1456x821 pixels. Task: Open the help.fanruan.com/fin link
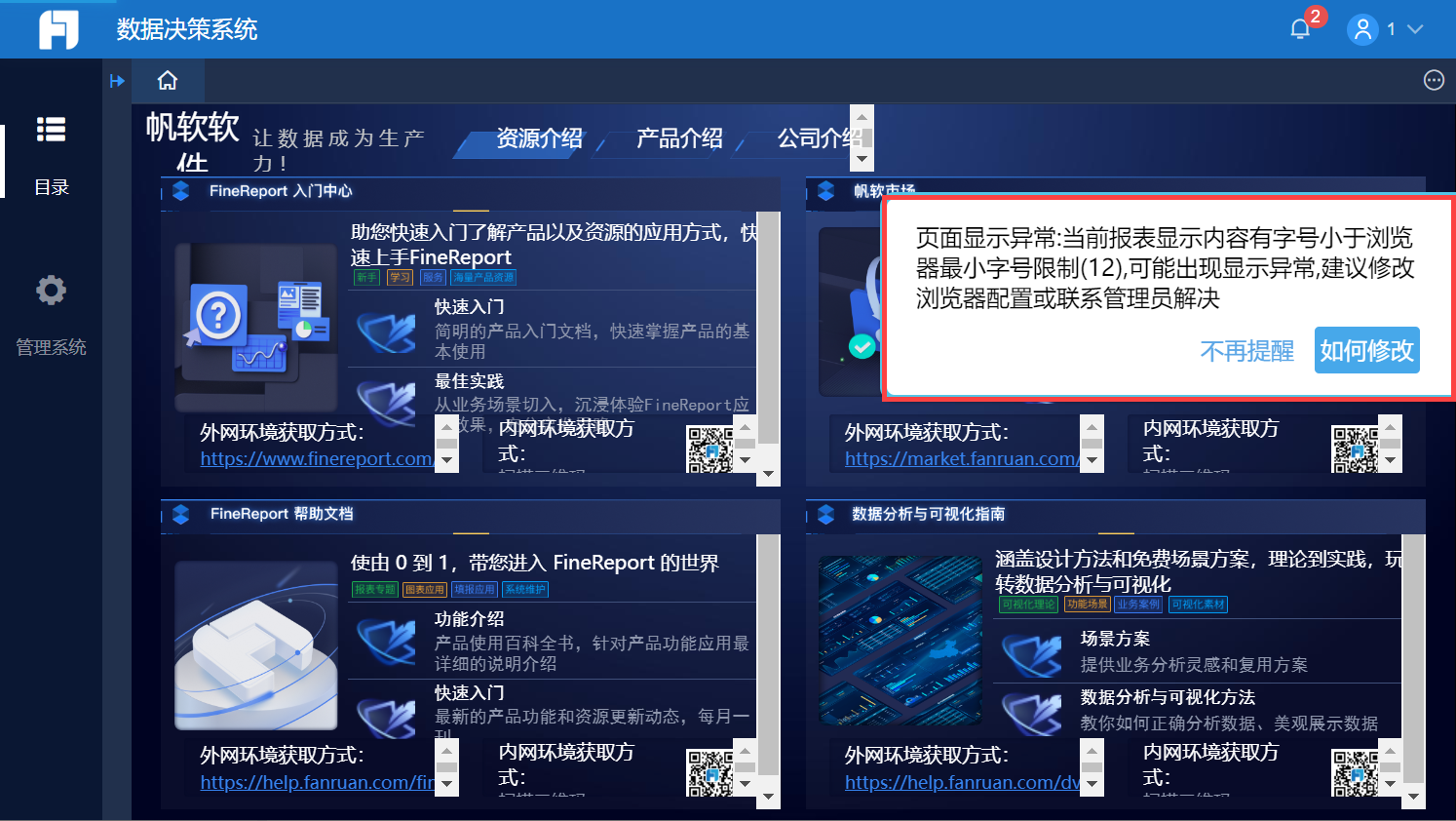[317, 782]
